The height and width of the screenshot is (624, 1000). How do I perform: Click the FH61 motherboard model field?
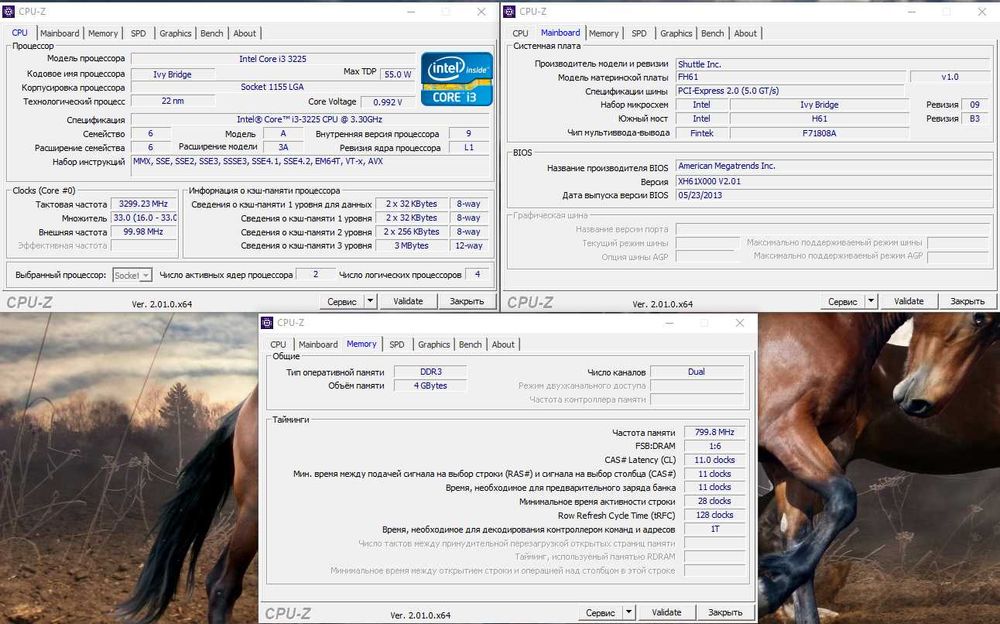[790, 77]
